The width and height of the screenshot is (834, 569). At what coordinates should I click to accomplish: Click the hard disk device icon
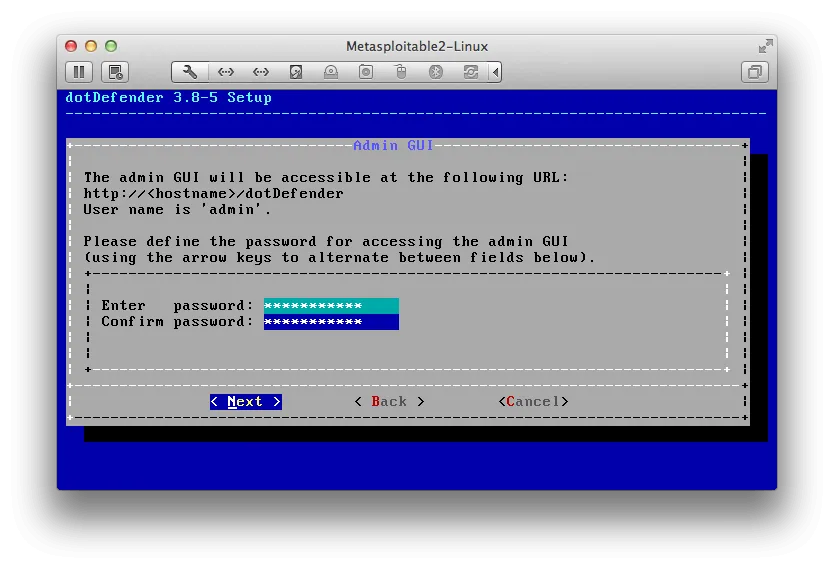[296, 72]
